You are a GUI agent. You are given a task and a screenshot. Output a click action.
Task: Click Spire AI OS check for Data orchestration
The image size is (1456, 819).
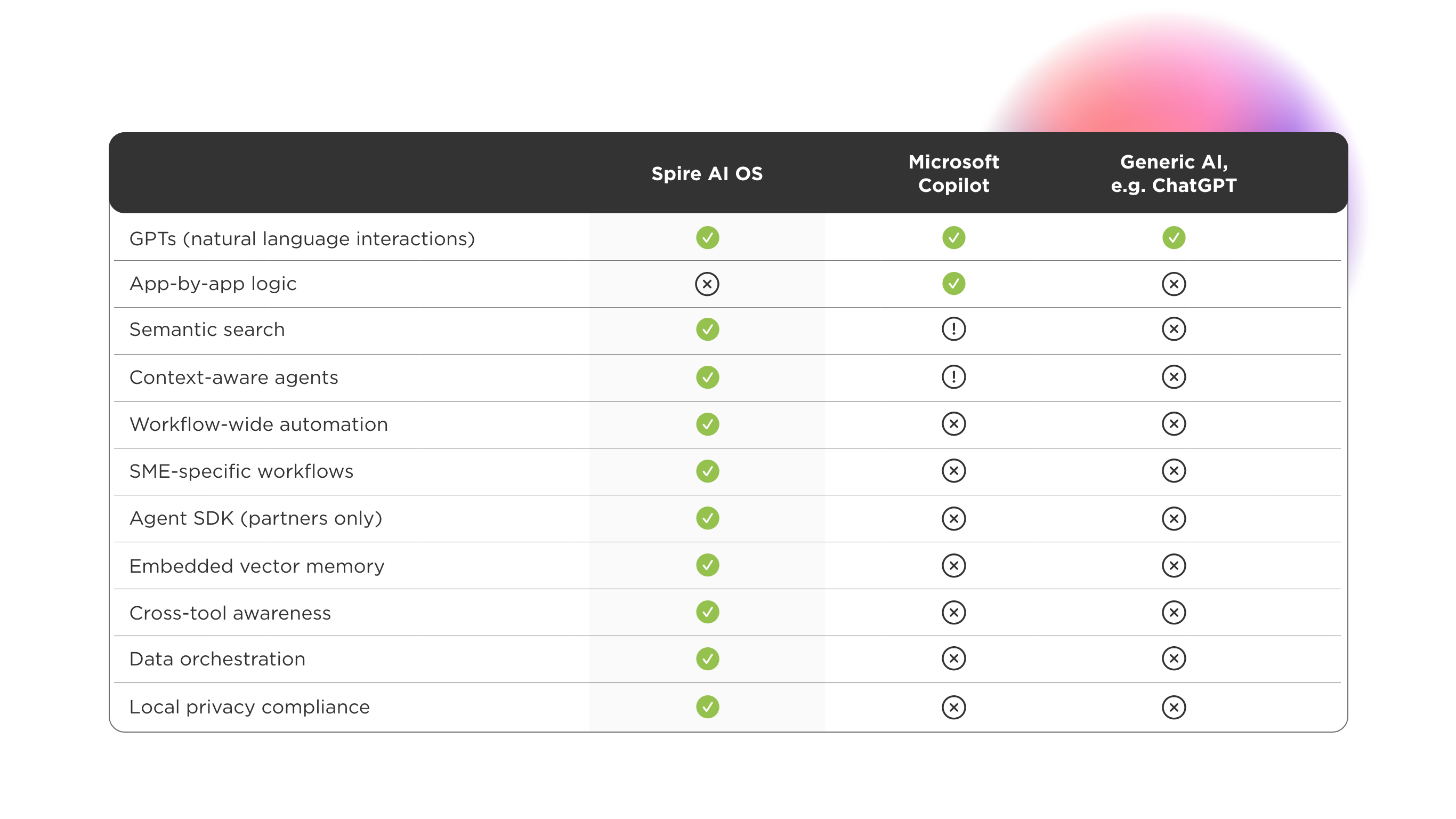click(x=707, y=659)
